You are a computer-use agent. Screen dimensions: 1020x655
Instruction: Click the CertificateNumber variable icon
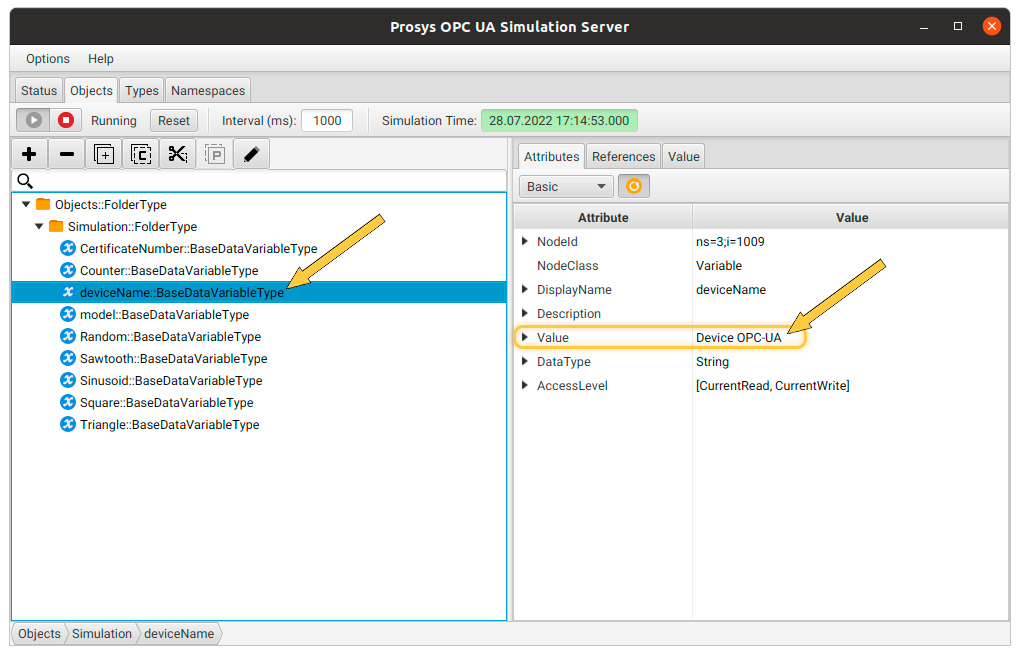(x=68, y=248)
